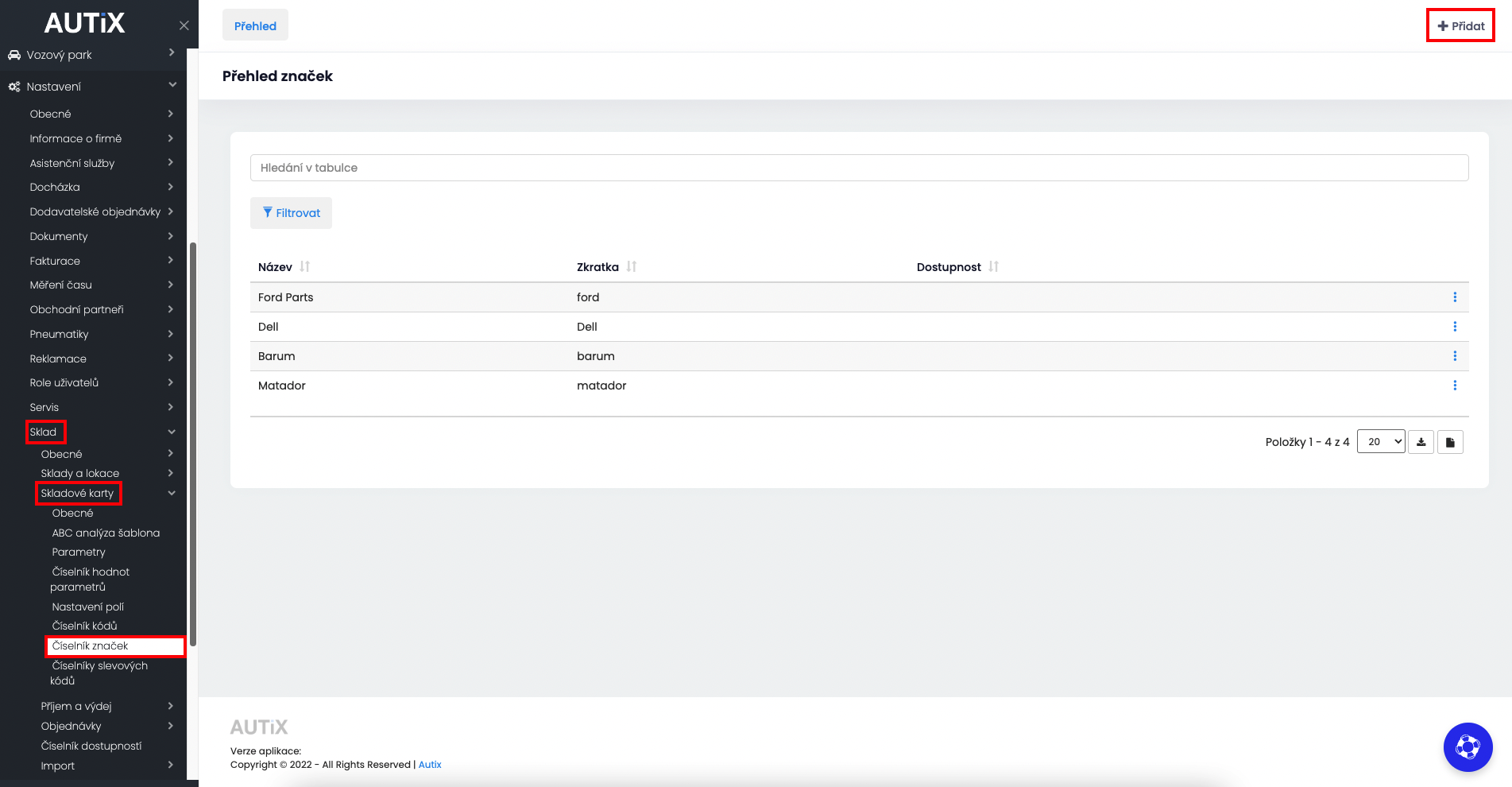Open Nastavení polí item
Viewport: 1512px width, 787px height.
pos(88,607)
